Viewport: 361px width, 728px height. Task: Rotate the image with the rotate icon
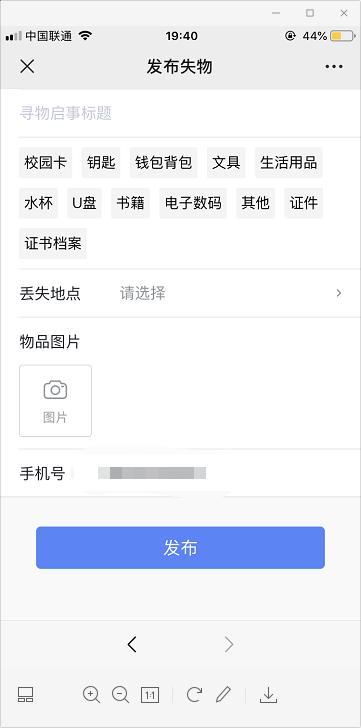click(194, 695)
